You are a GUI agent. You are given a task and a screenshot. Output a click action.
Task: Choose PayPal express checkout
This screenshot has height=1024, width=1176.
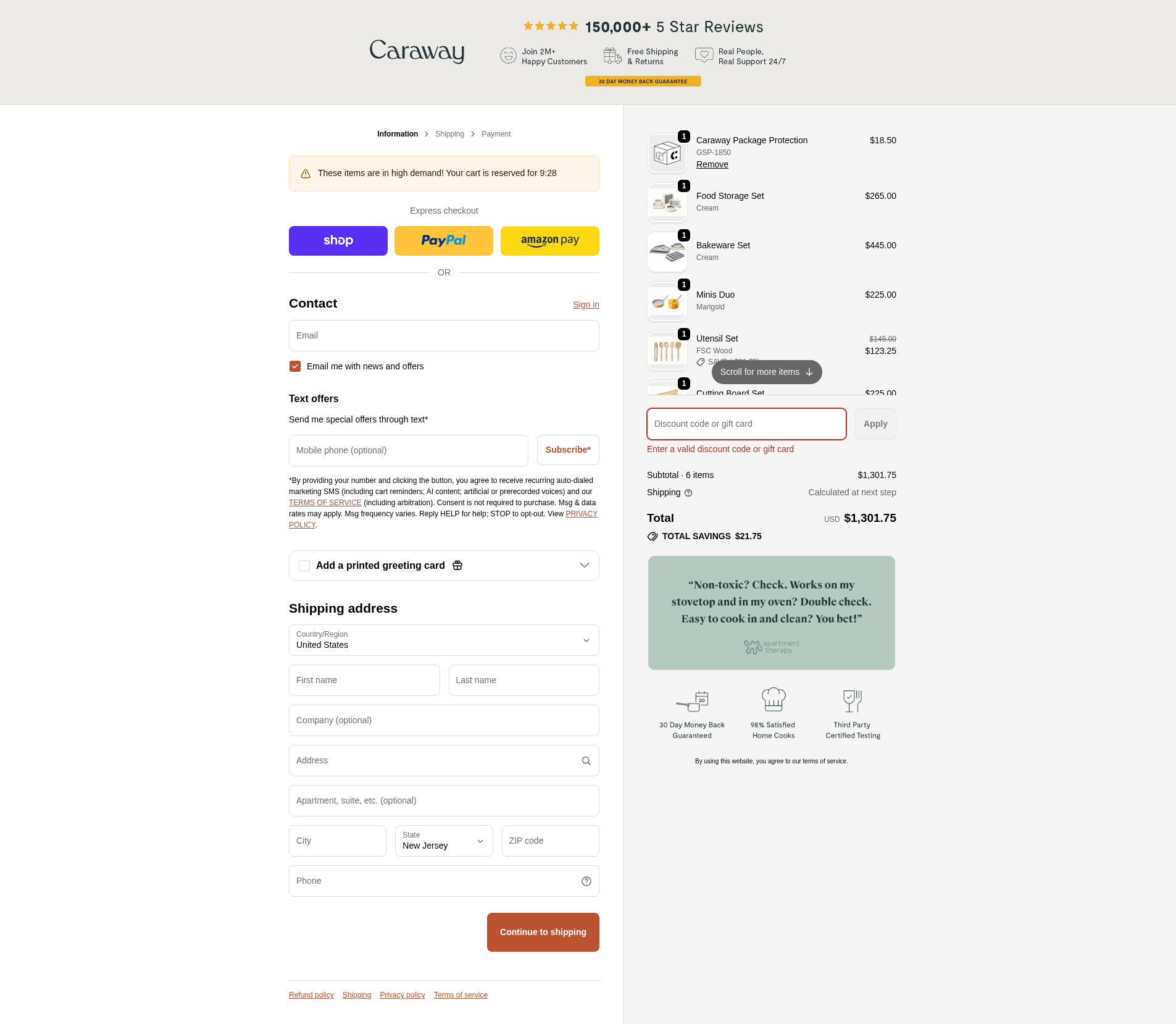click(444, 241)
